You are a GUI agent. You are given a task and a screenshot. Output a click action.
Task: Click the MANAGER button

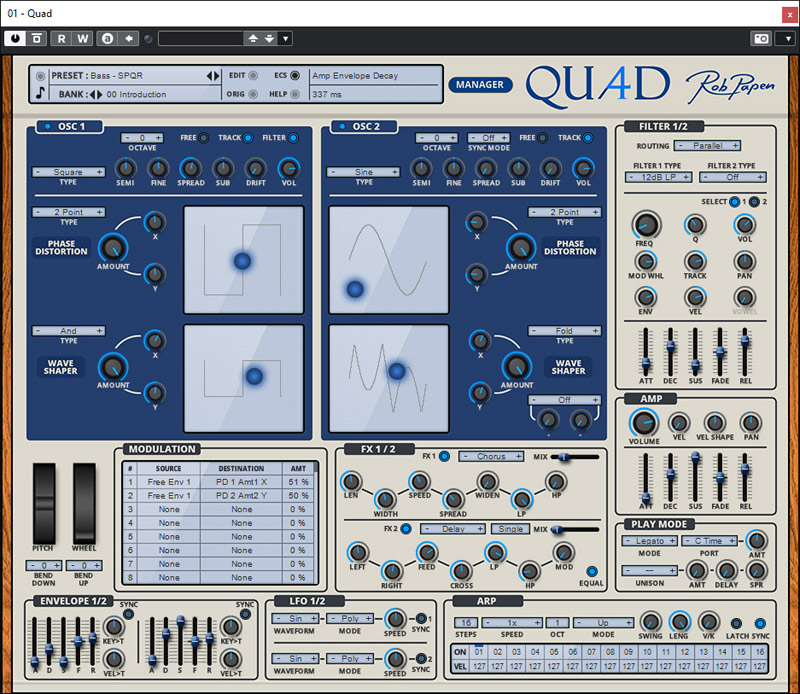(x=480, y=85)
